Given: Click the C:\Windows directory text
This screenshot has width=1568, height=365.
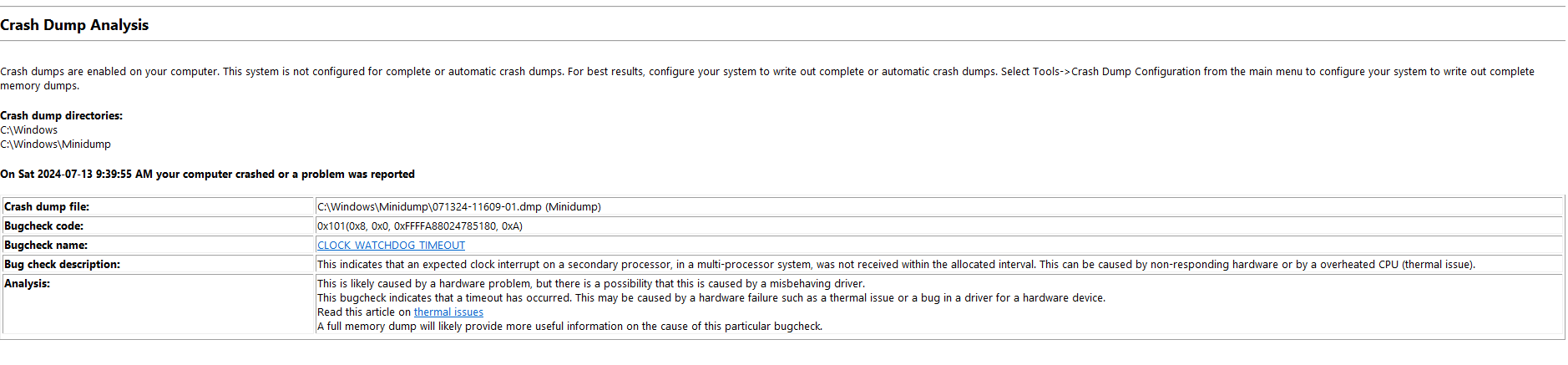Looking at the screenshot, I should tap(28, 130).
